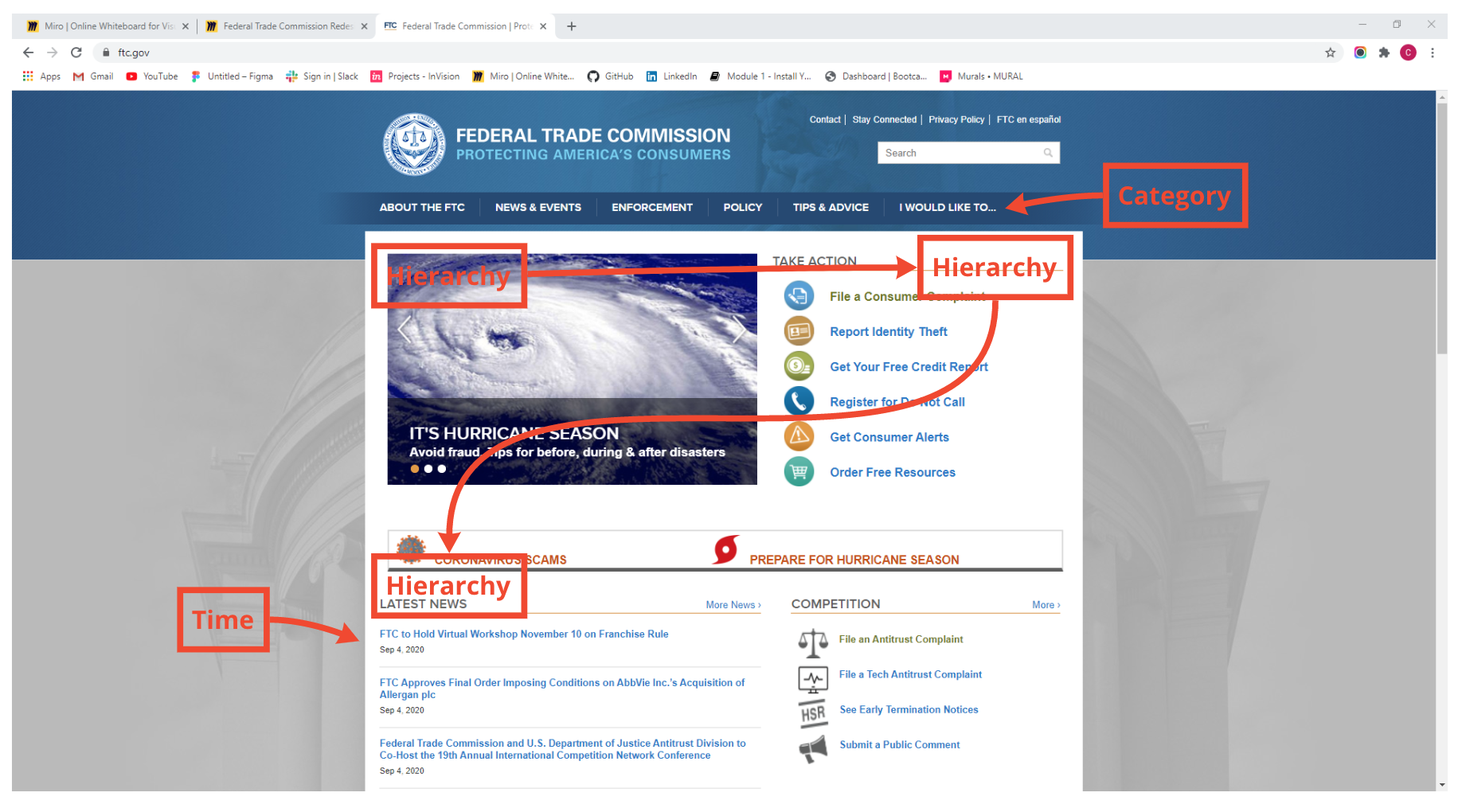This screenshot has width=1462, height=812.
Task: Click the More News link
Action: click(733, 605)
